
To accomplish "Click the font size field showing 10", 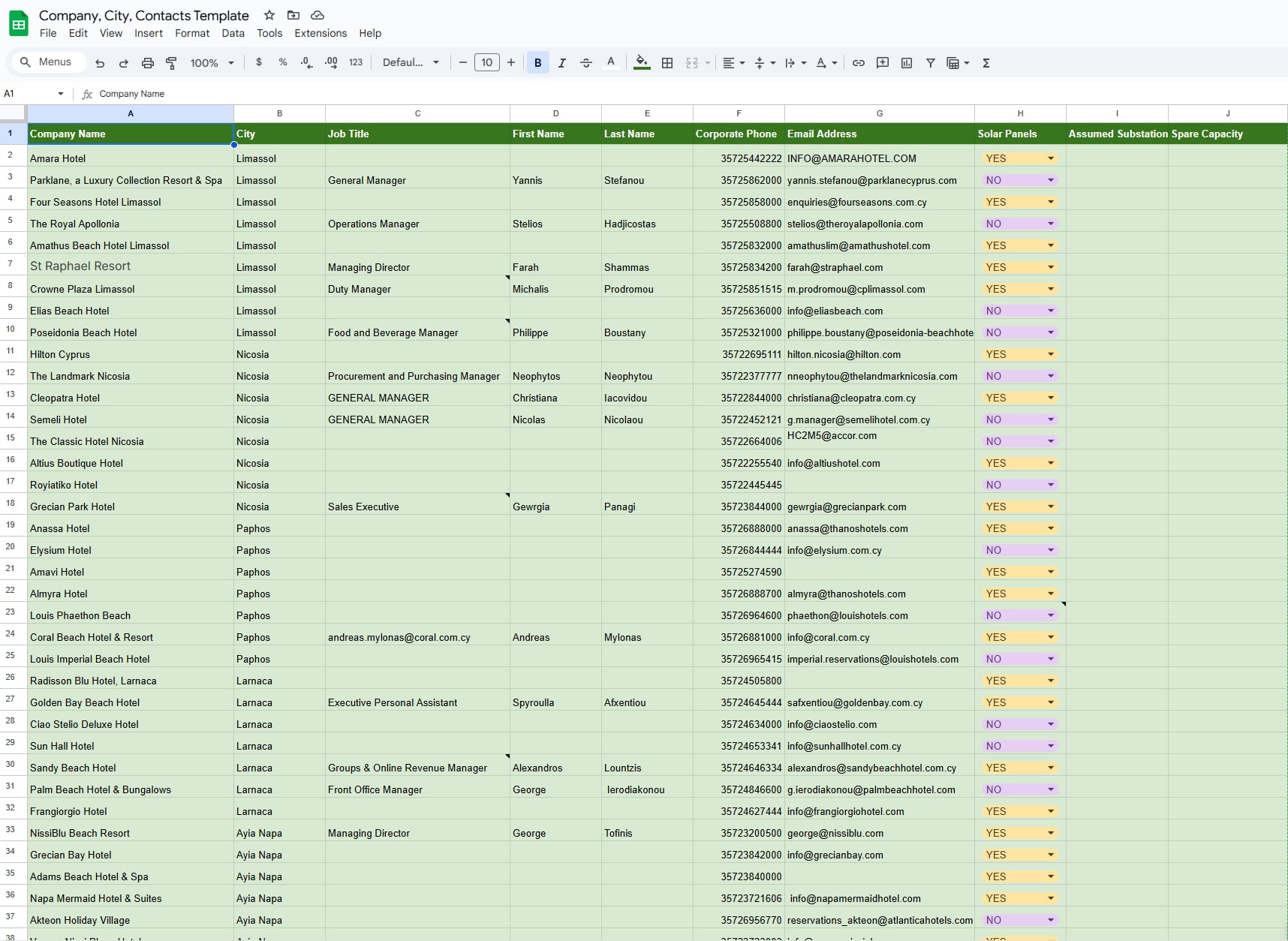I will click(x=487, y=62).
